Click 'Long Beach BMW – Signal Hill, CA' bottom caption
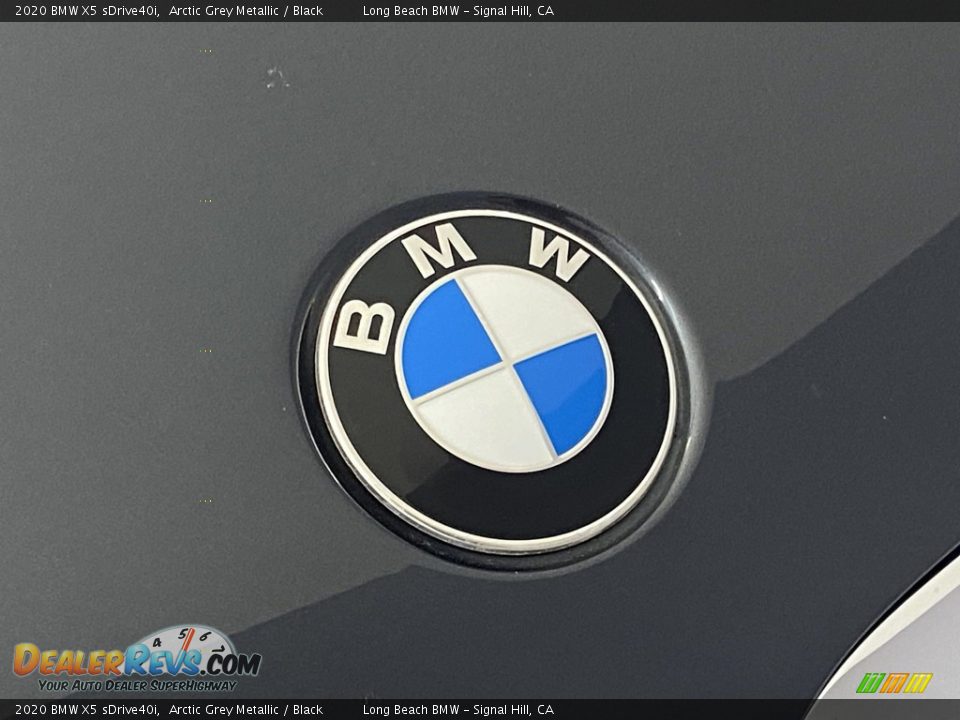 pyautogui.click(x=458, y=710)
